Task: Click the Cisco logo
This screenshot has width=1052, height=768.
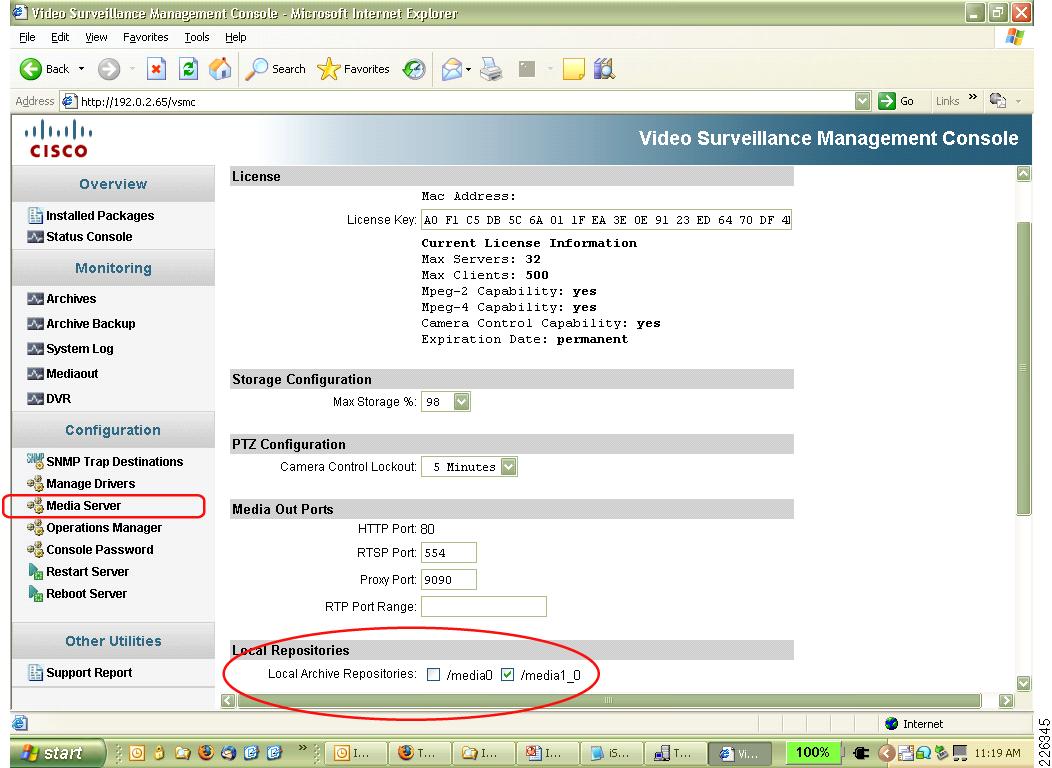Action: [x=58, y=139]
